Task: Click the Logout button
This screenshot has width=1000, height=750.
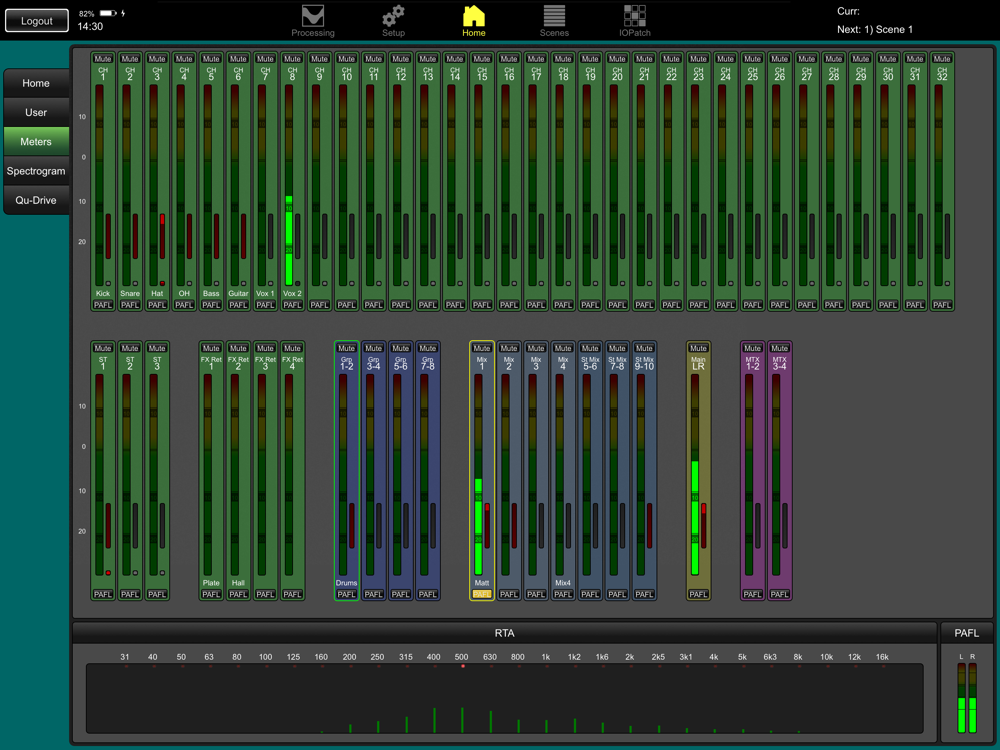Action: (36, 21)
